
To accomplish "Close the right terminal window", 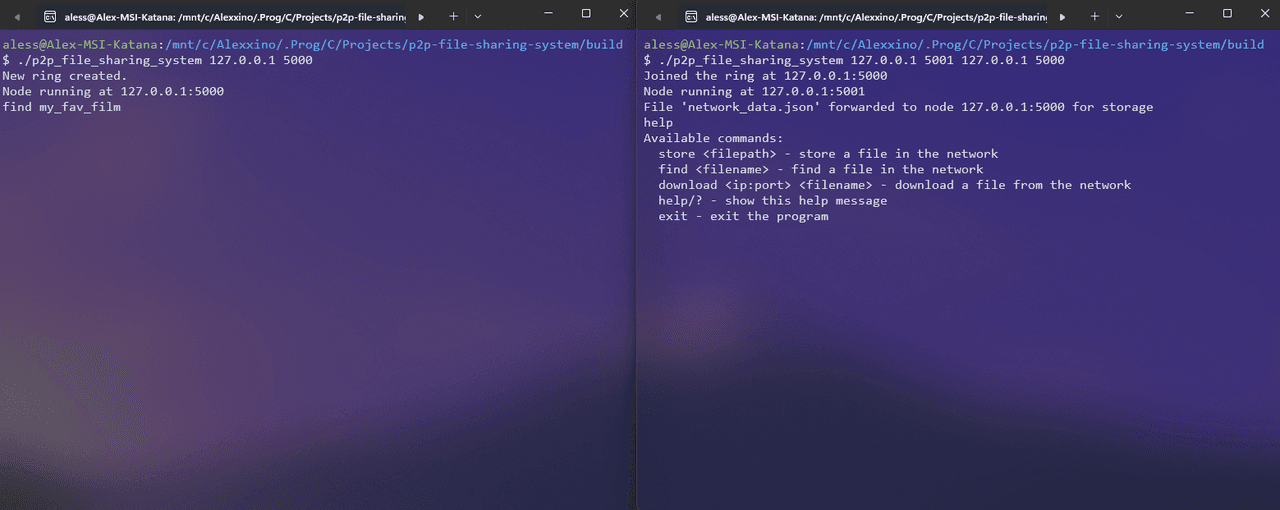I will coord(1264,14).
